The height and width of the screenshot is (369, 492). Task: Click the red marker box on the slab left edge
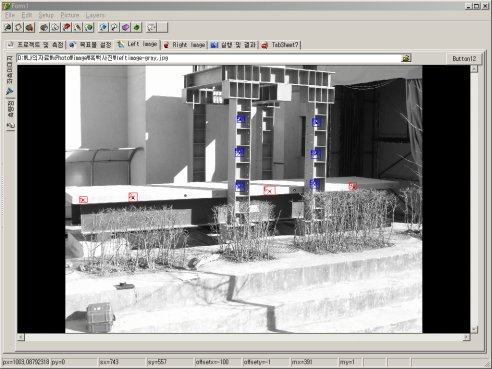[83, 199]
